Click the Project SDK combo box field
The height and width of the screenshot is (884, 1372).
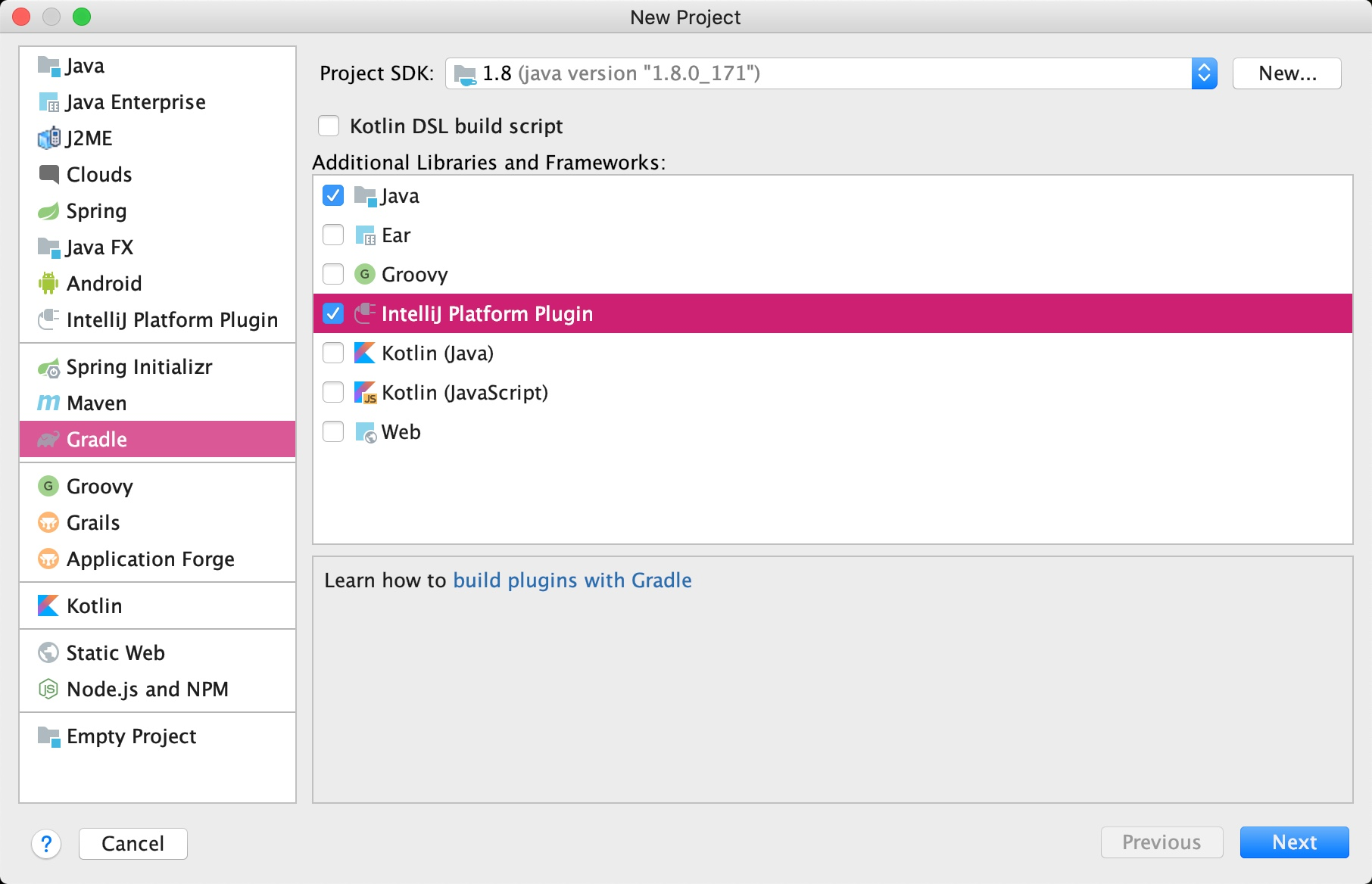point(831,73)
